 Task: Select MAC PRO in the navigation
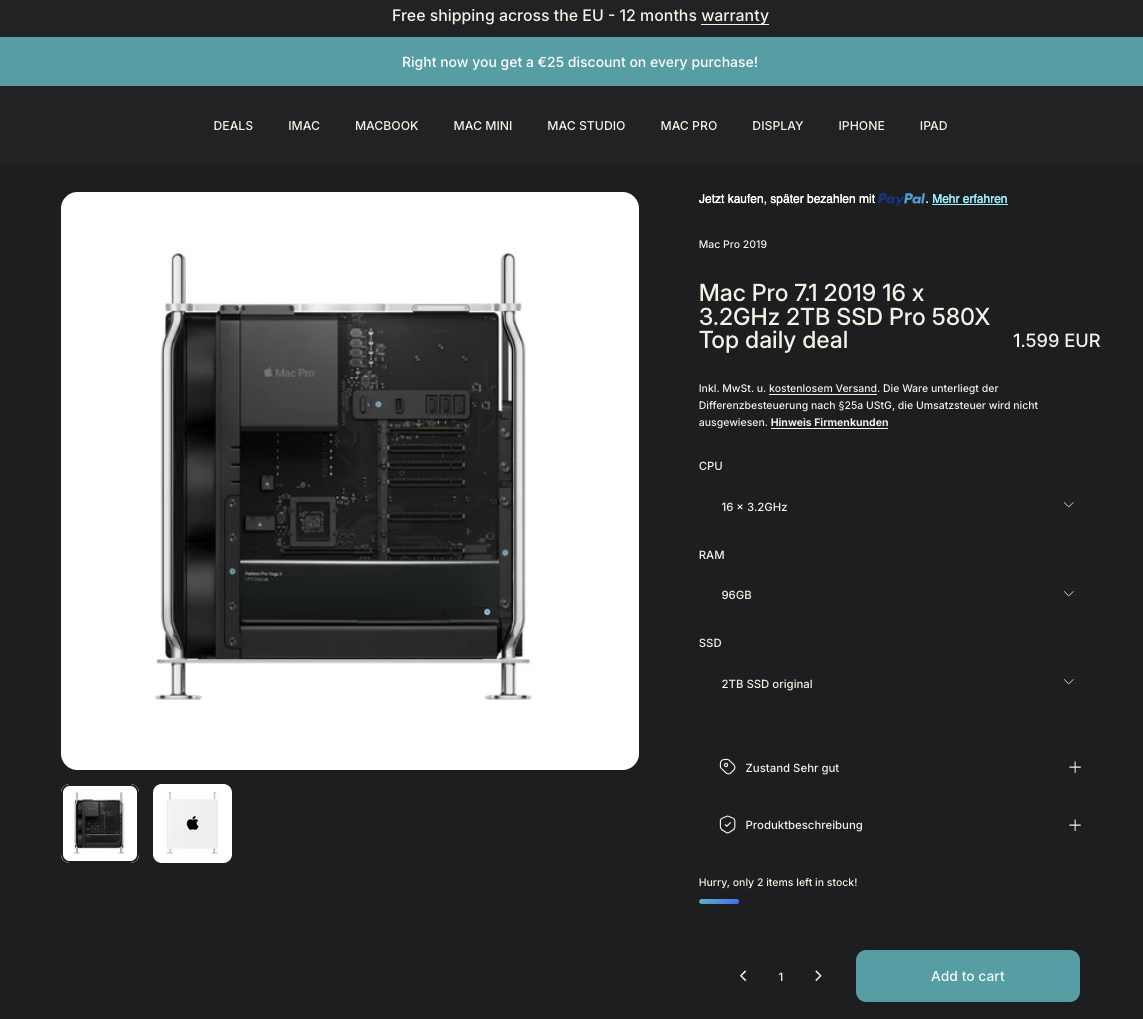pyautogui.click(x=688, y=125)
